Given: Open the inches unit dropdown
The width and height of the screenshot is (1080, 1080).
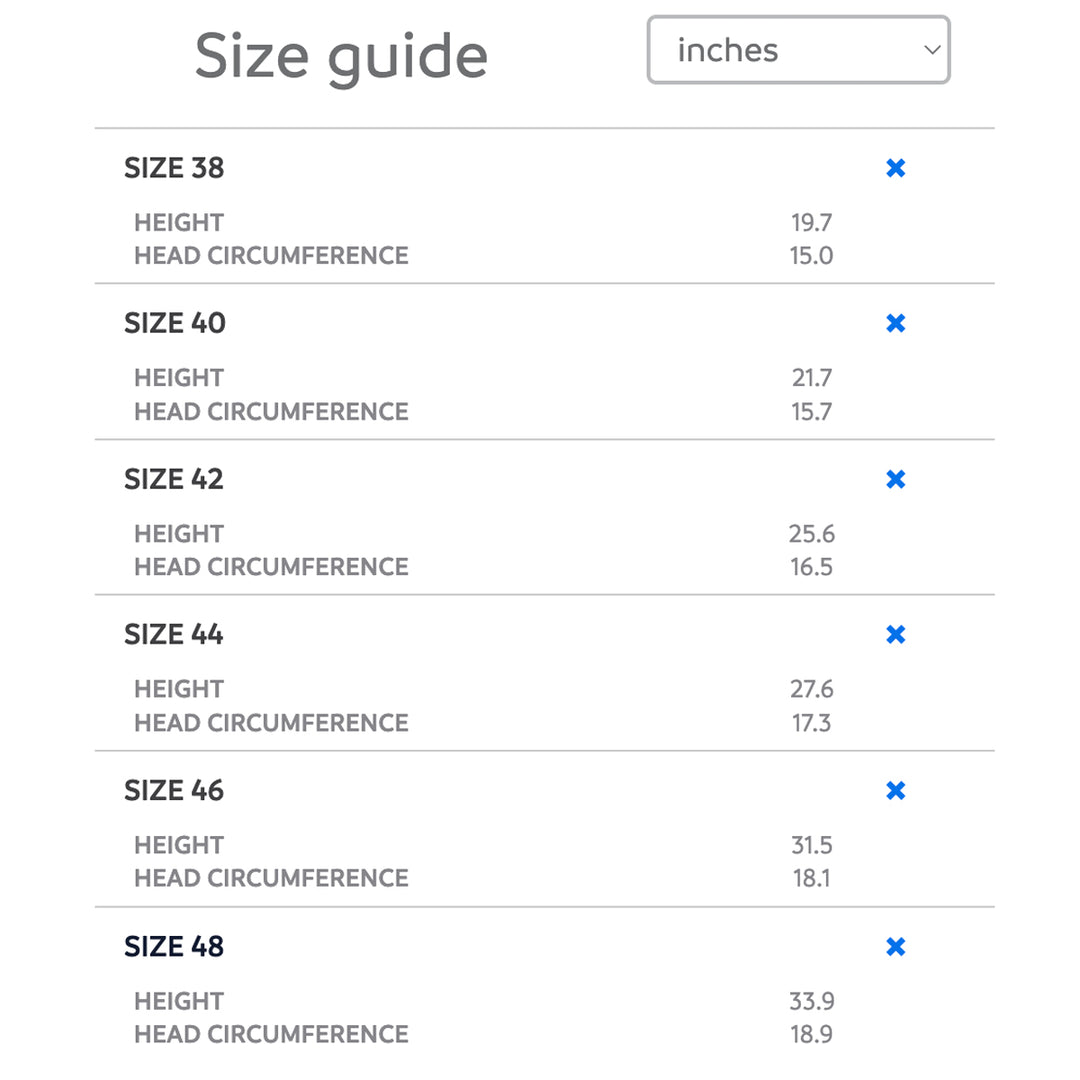Looking at the screenshot, I should click(x=797, y=50).
